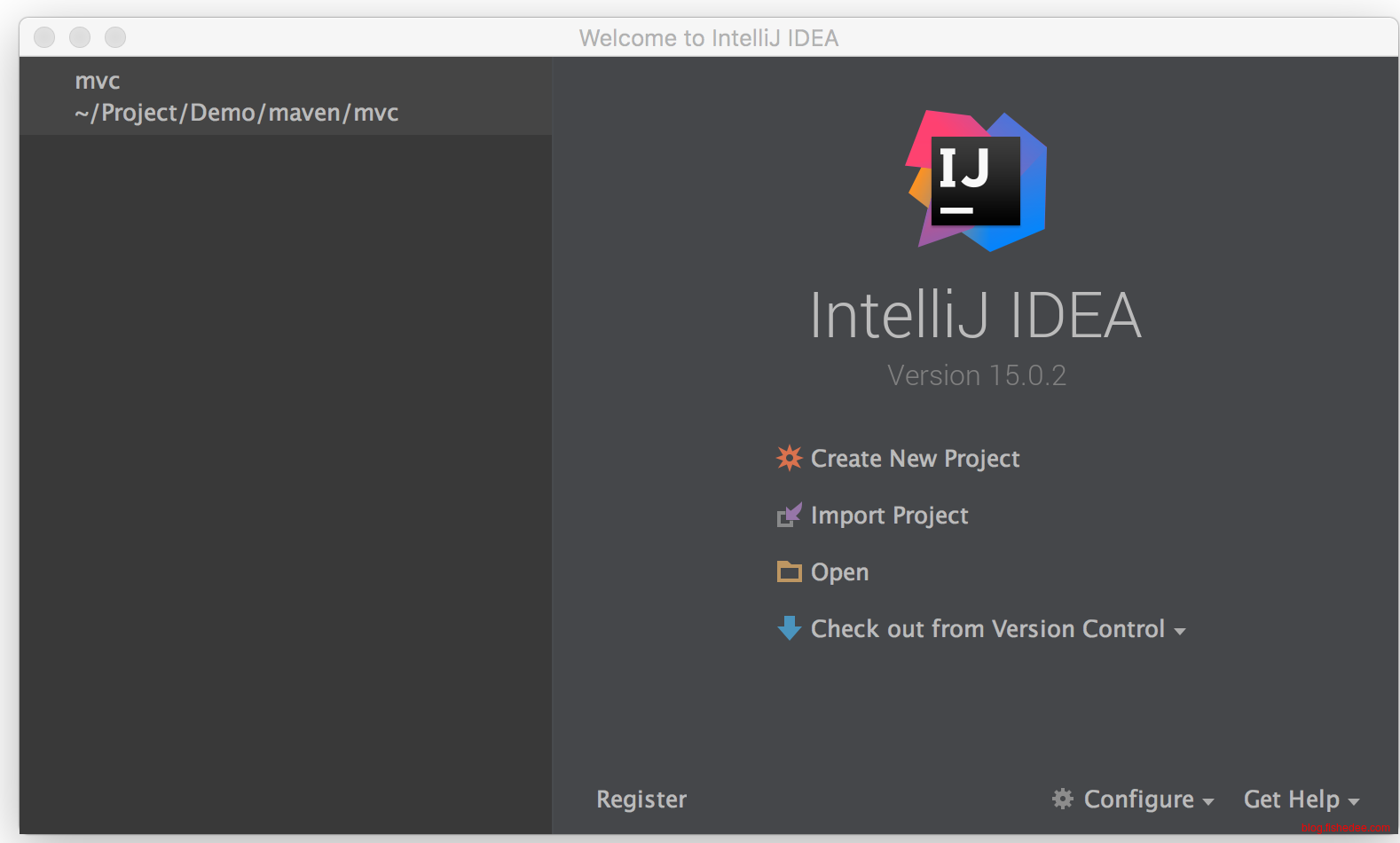Expand the arrow next to Configure

(x=1208, y=802)
